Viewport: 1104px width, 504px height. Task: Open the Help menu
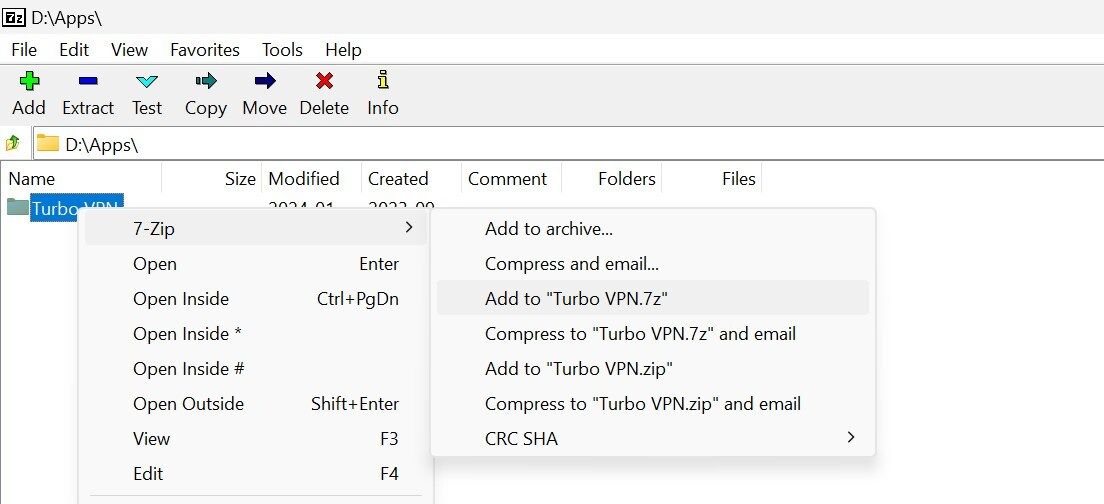click(x=344, y=50)
